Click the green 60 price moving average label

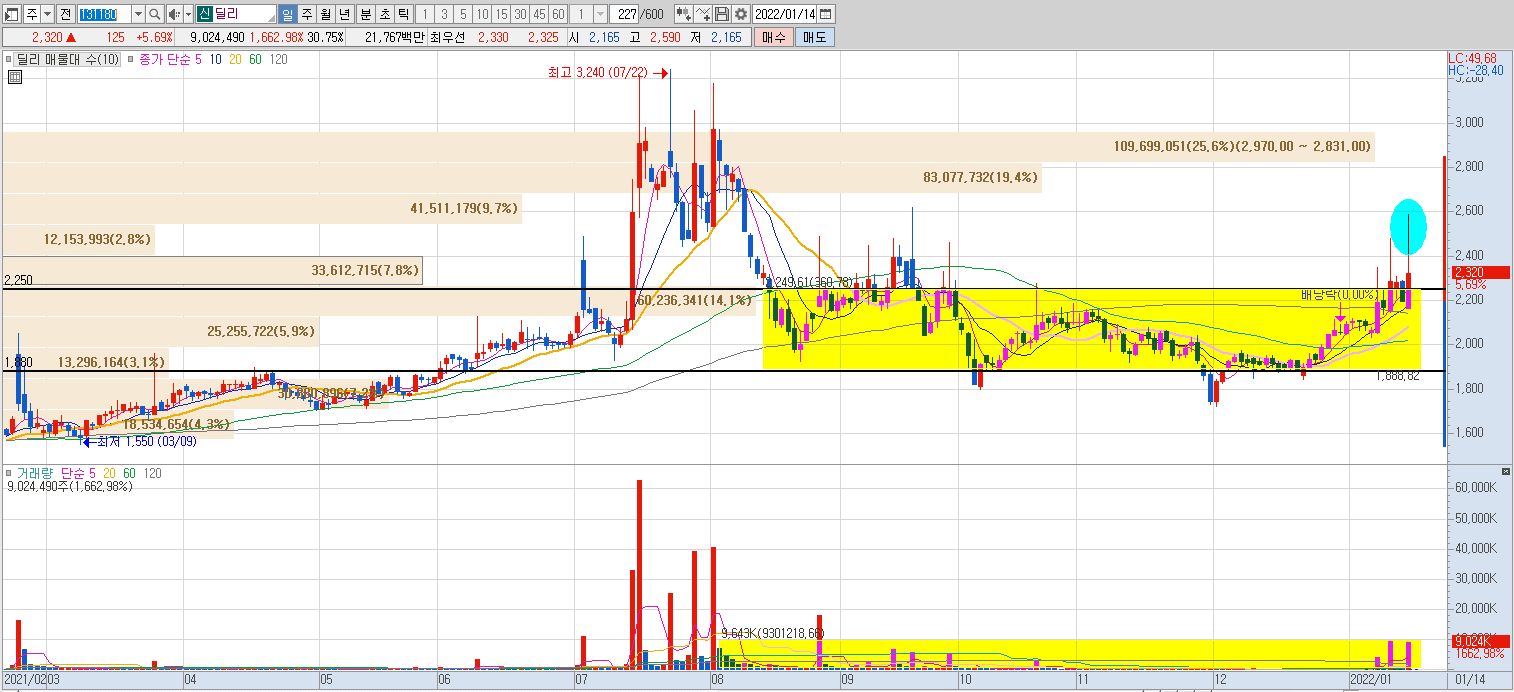255,59
